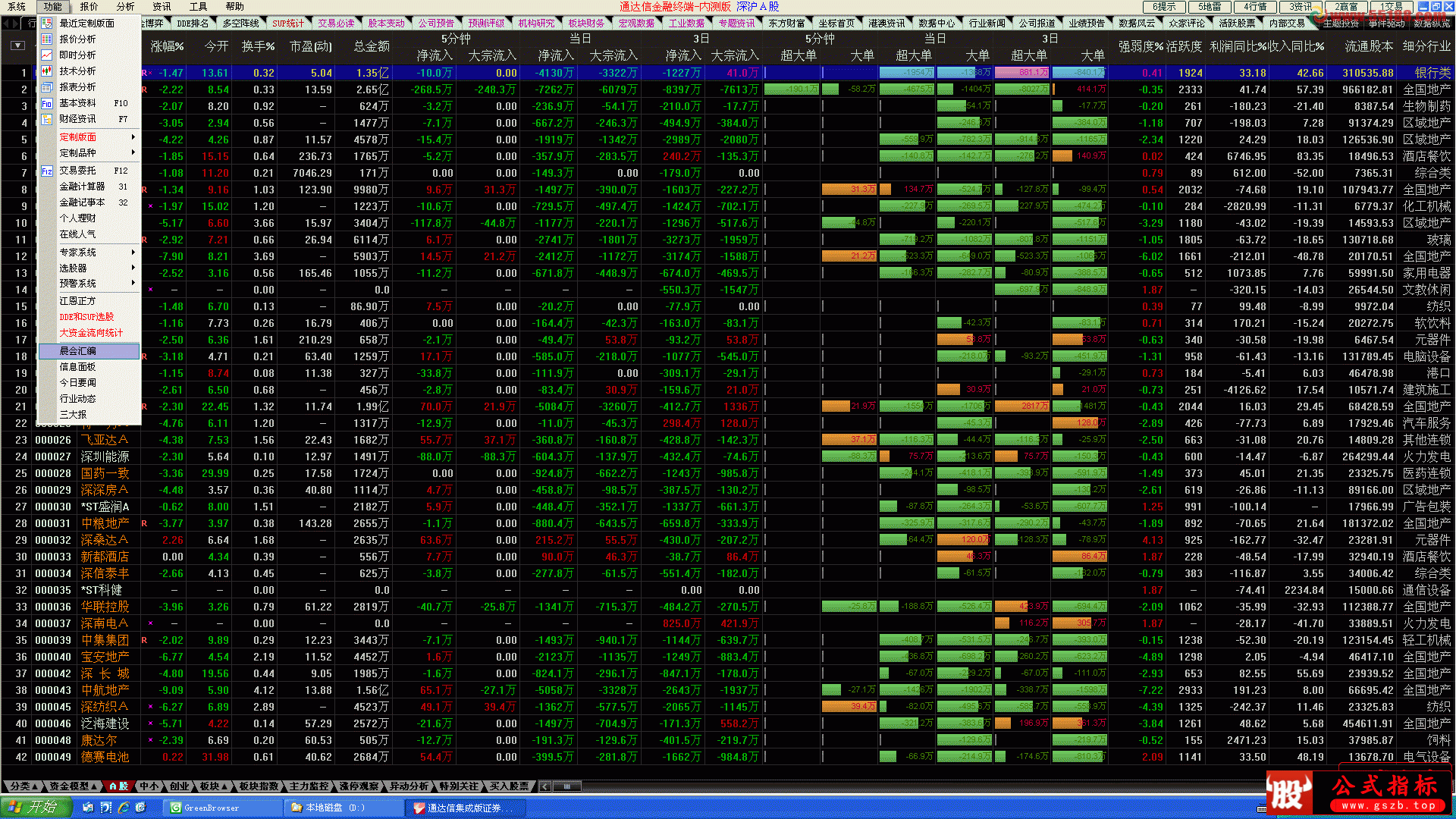1456x819 pixels.
Task: Sort by 活跃度 column header
Action: (1184, 46)
